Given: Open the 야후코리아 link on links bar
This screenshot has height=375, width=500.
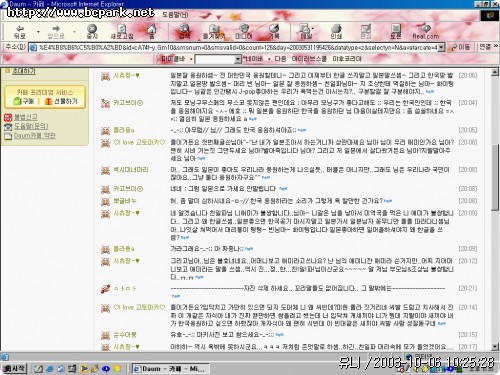Looking at the screenshot, I should click(347, 59).
